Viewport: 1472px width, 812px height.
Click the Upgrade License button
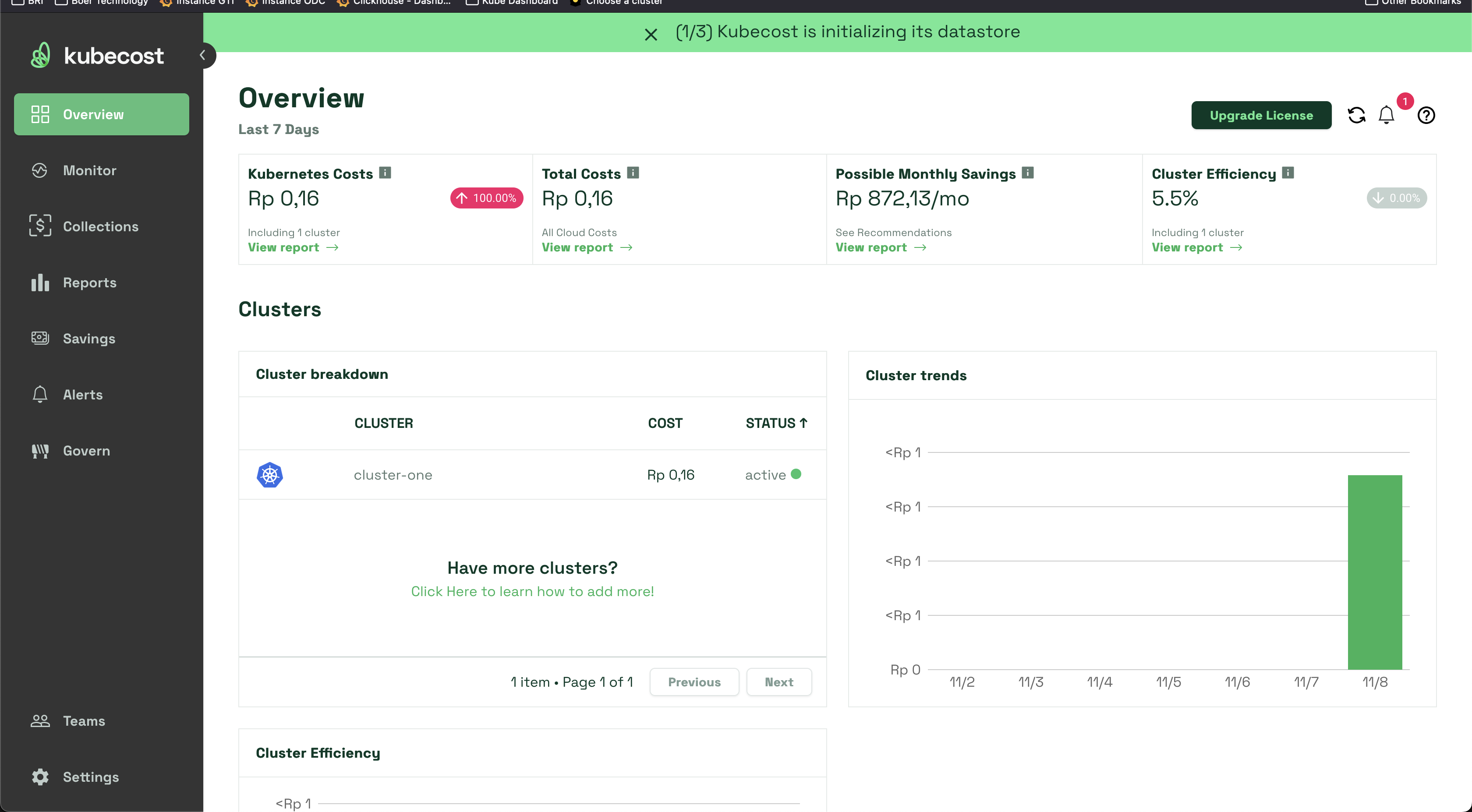coord(1260,116)
